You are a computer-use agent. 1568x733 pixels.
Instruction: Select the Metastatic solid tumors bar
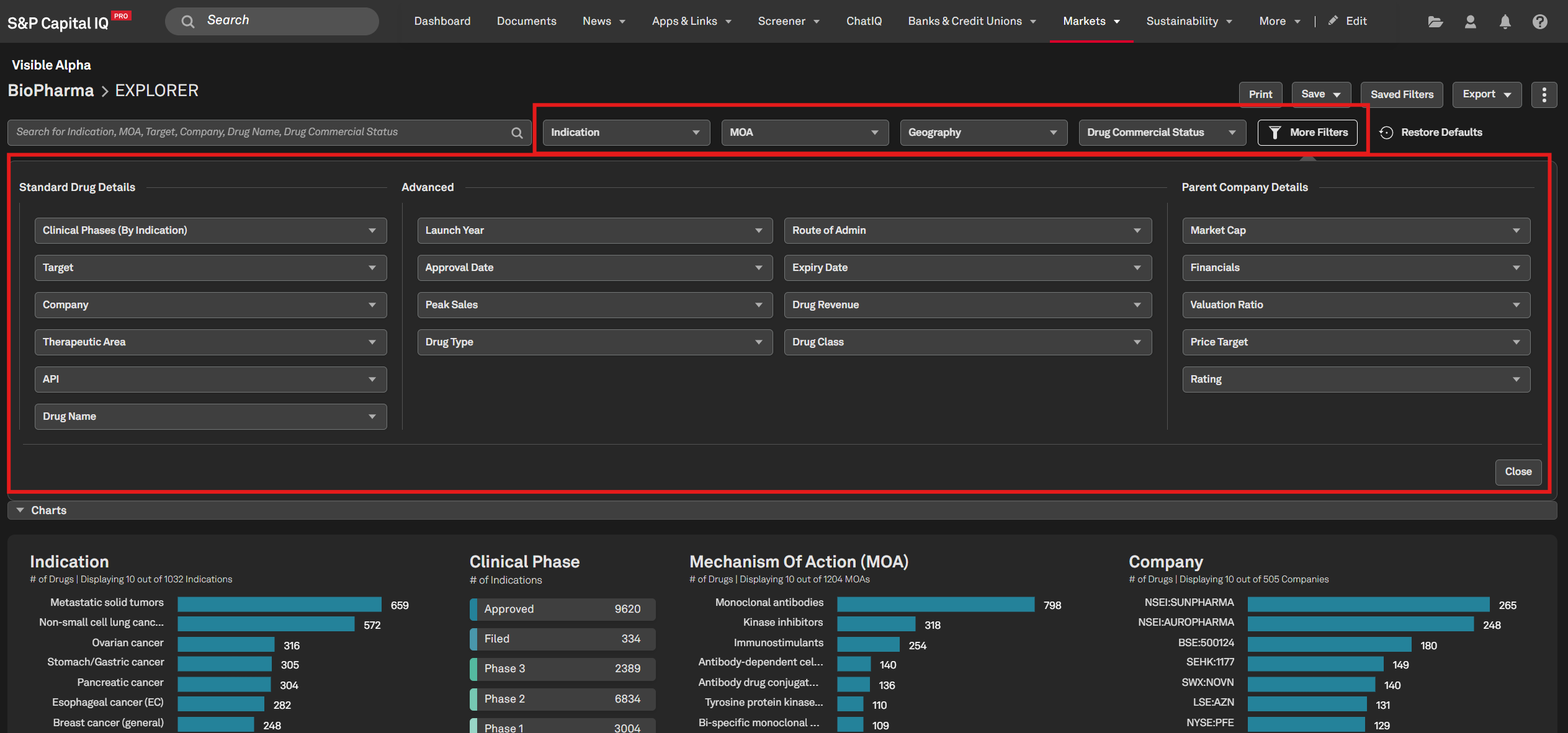point(279,605)
